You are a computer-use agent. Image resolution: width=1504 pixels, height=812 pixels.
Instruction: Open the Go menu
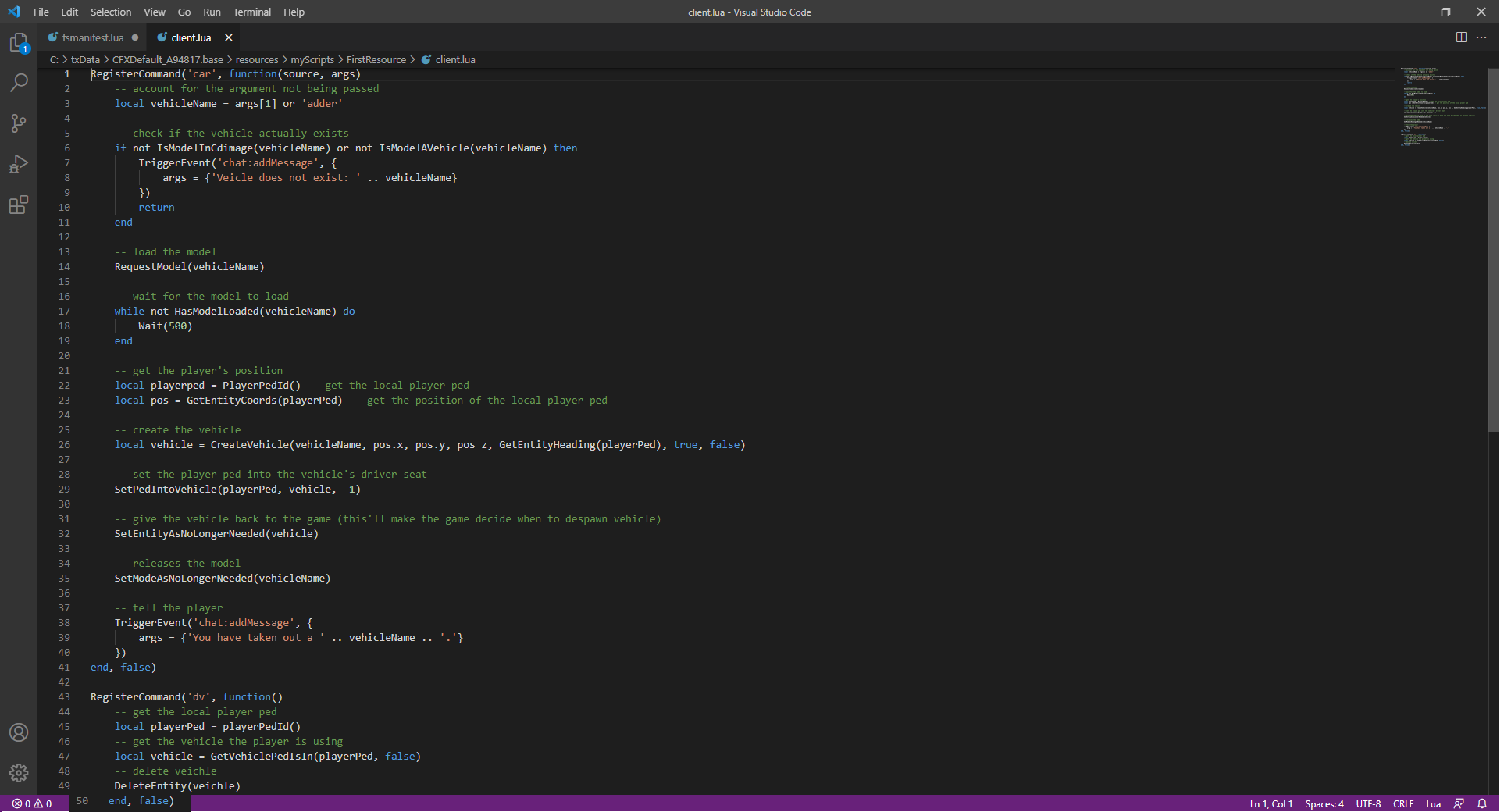point(184,12)
